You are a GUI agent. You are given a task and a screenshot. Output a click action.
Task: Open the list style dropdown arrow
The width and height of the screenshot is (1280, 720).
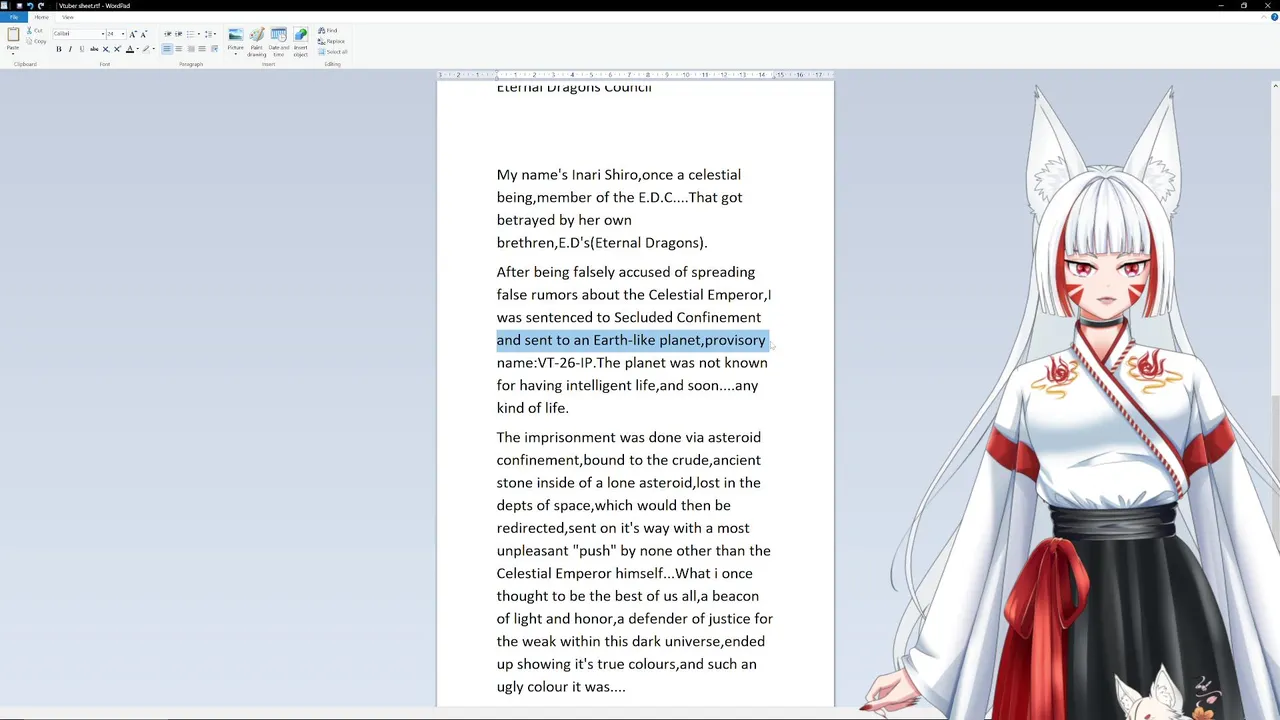coord(199,34)
